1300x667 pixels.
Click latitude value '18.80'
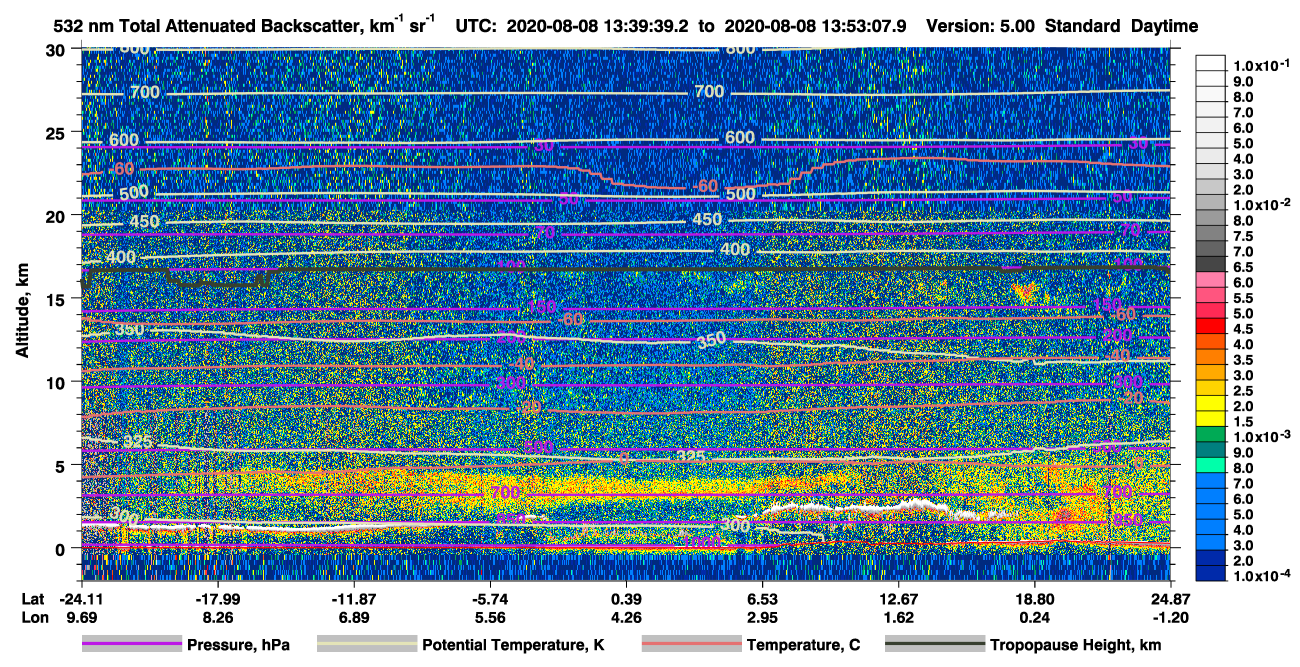click(x=1034, y=599)
